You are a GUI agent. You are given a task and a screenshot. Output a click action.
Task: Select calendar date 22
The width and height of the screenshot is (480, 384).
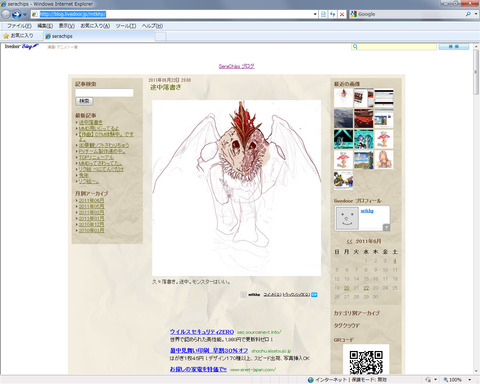point(366,288)
